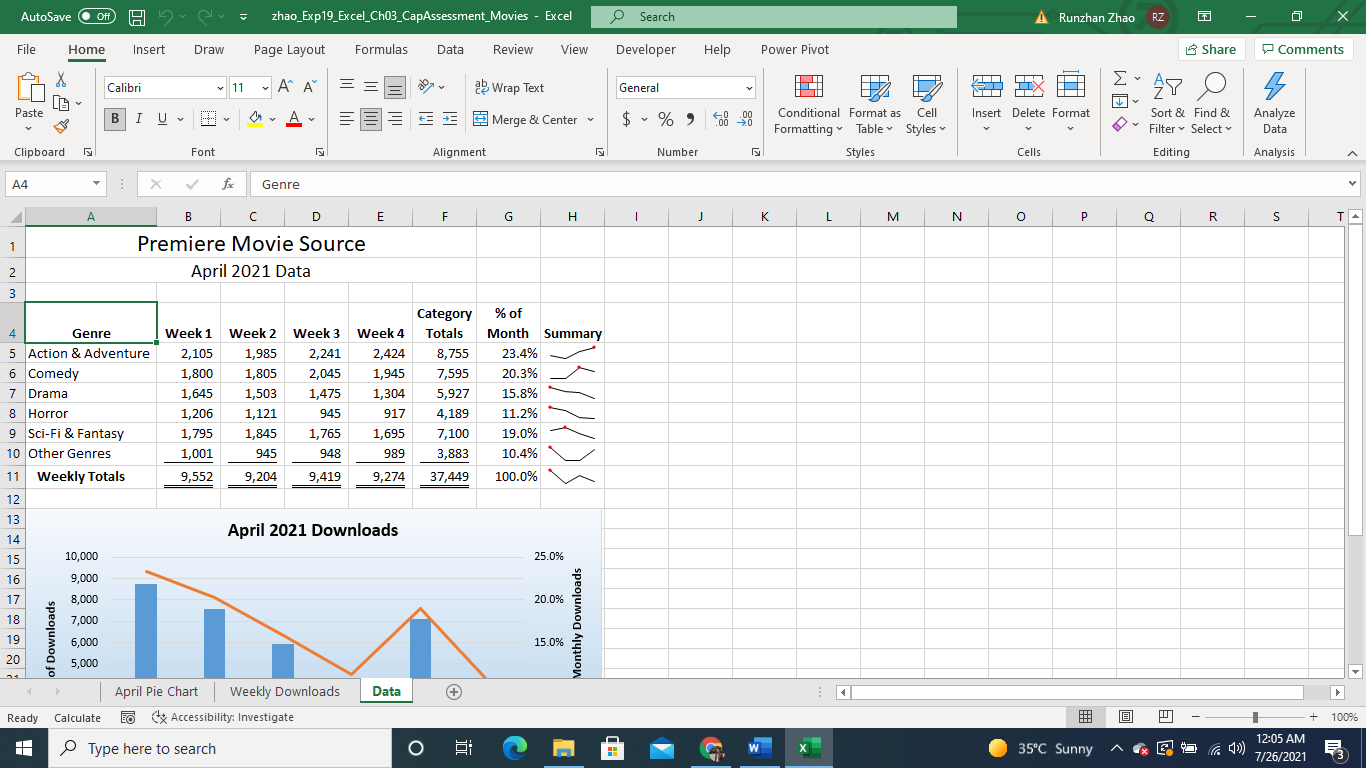Switch to the Formulas tab
This screenshot has height=768, width=1366.
tap(381, 49)
